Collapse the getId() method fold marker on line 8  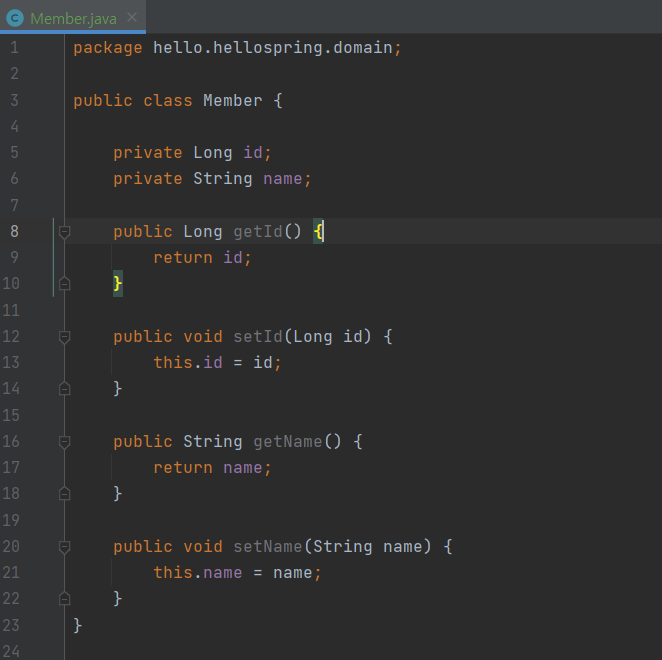tap(64, 232)
